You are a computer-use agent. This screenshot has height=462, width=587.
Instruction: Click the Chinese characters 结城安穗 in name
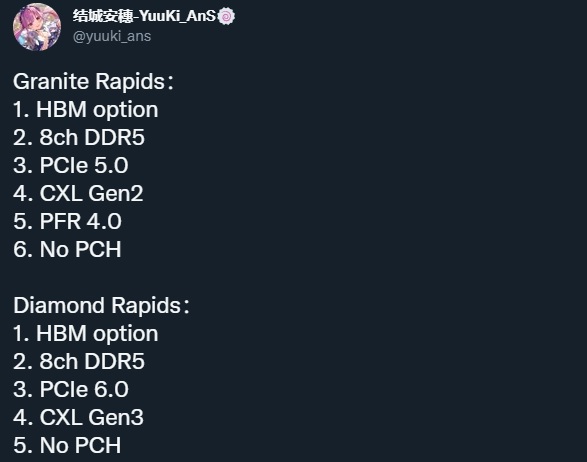coord(103,16)
